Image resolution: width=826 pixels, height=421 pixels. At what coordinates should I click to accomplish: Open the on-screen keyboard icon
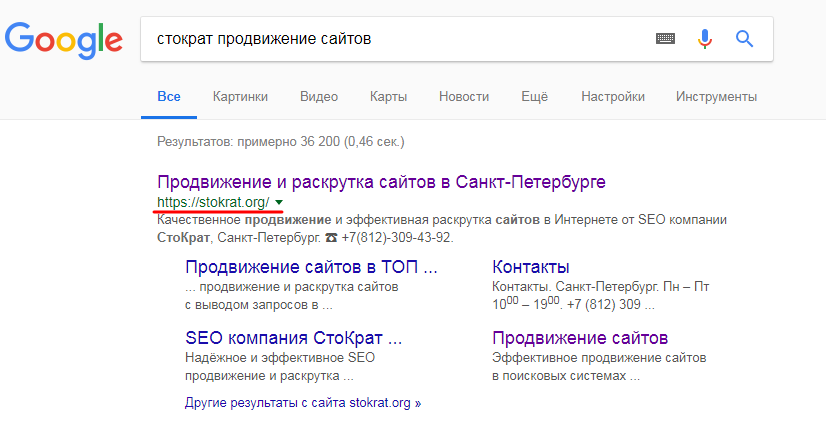[665, 38]
